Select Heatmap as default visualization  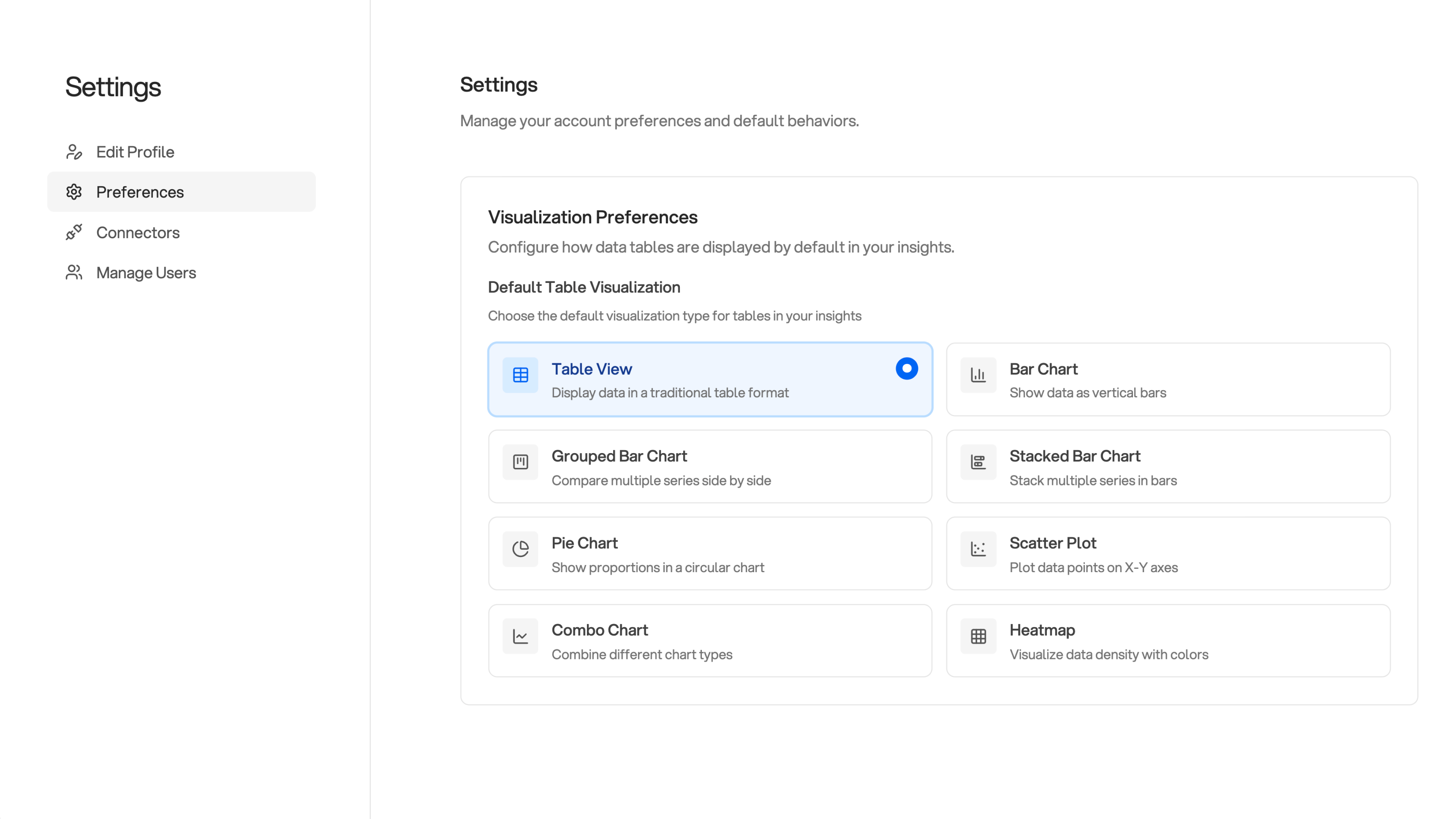point(1168,640)
